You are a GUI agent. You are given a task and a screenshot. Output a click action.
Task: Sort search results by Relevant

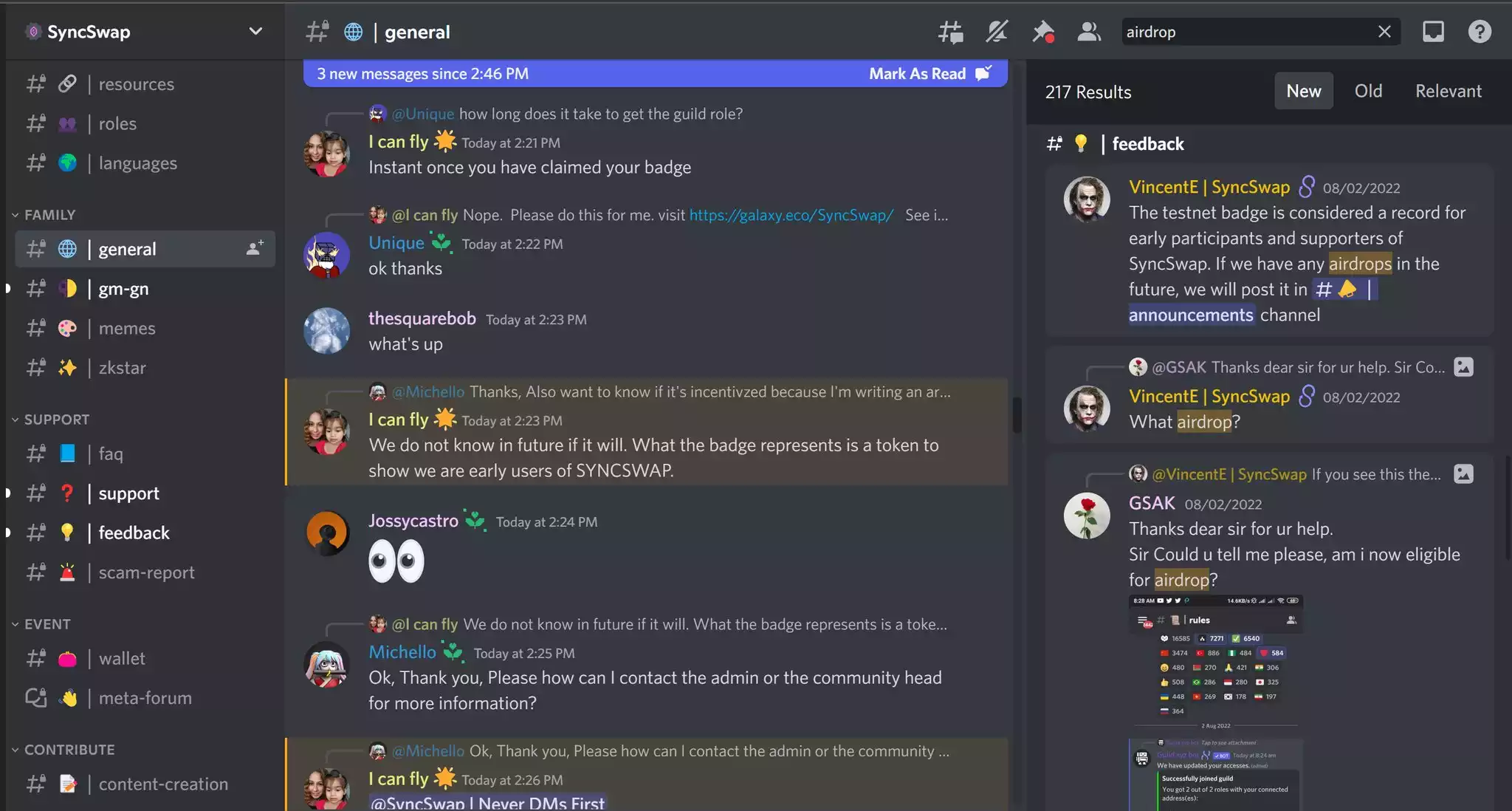point(1448,91)
